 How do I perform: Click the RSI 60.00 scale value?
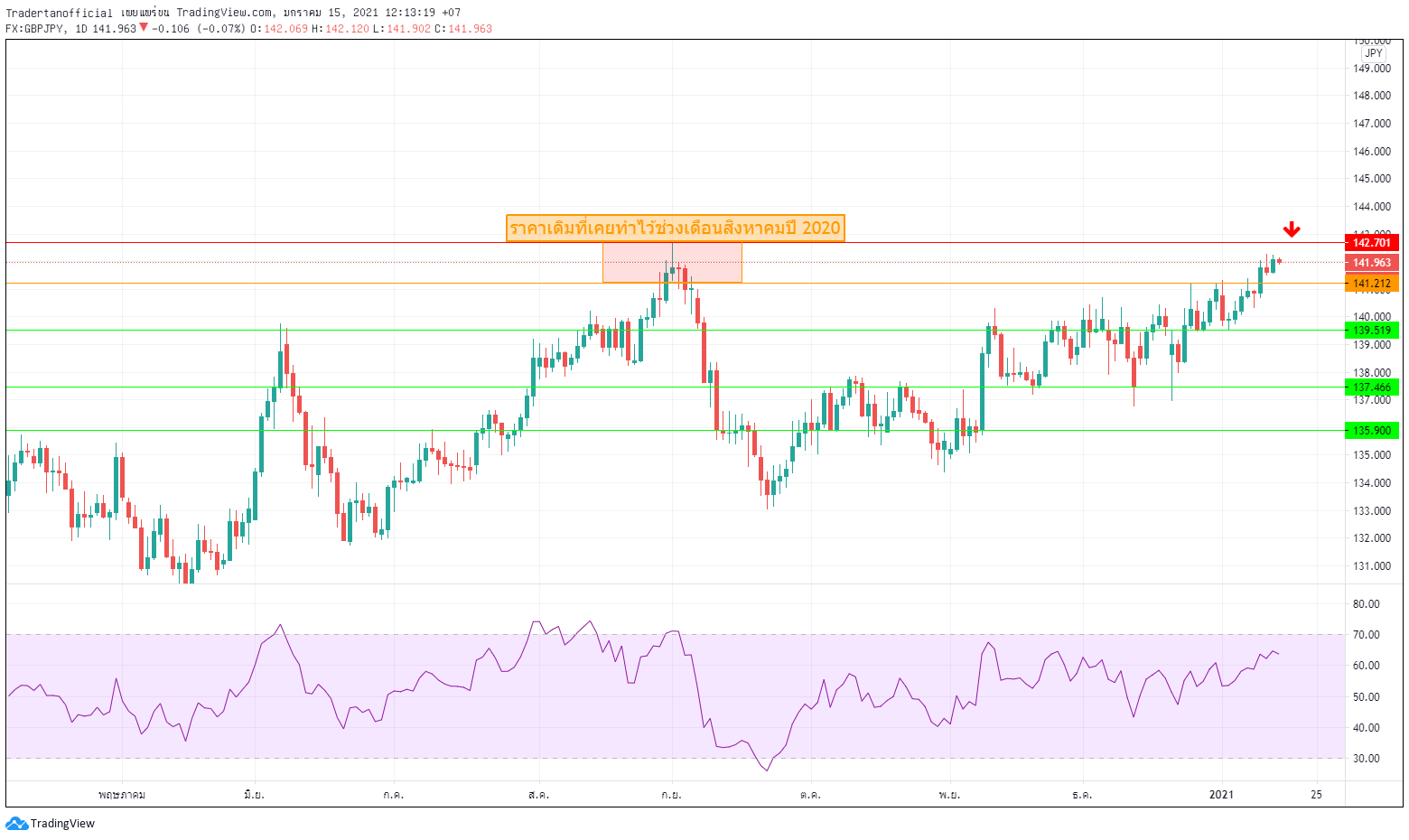click(x=1367, y=666)
